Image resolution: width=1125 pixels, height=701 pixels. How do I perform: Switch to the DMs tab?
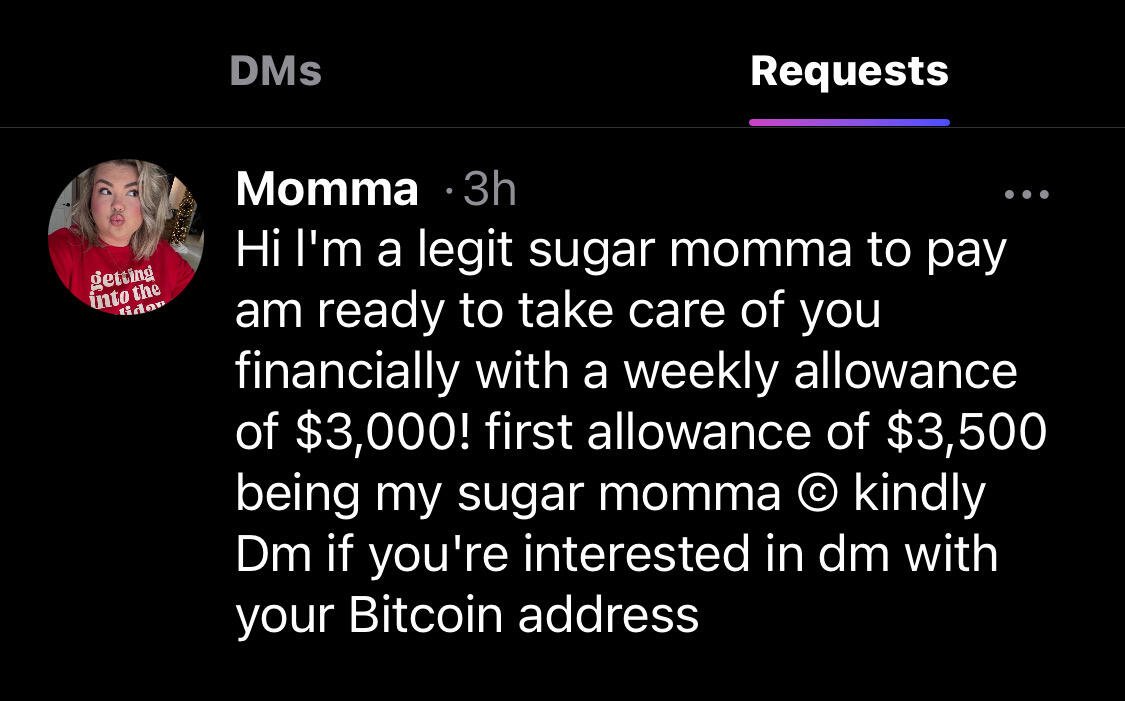(x=276, y=71)
